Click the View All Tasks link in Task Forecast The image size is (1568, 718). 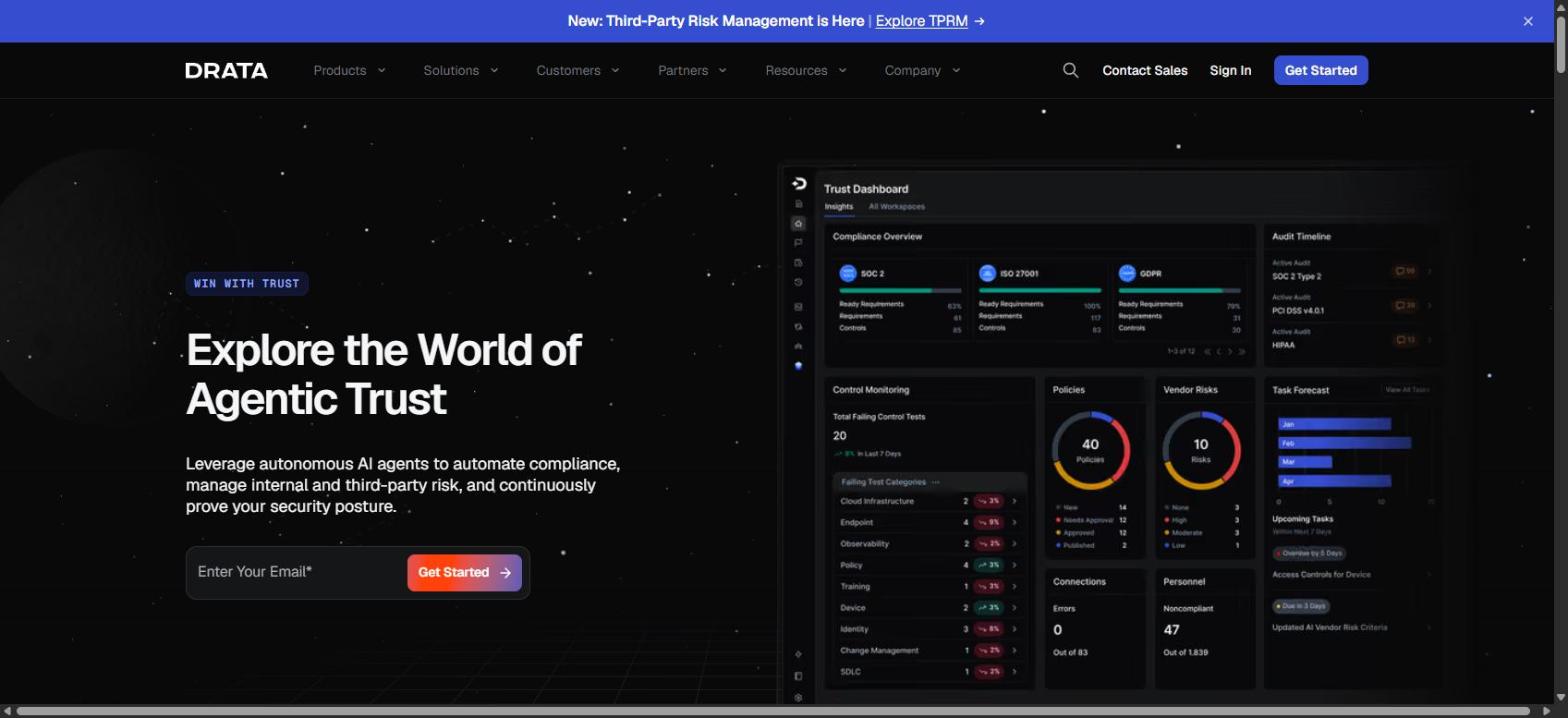(x=1407, y=390)
